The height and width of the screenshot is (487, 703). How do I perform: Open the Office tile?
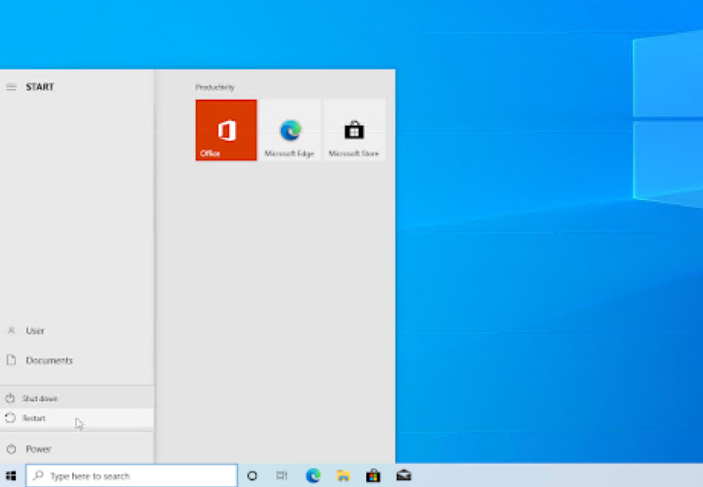tap(226, 130)
